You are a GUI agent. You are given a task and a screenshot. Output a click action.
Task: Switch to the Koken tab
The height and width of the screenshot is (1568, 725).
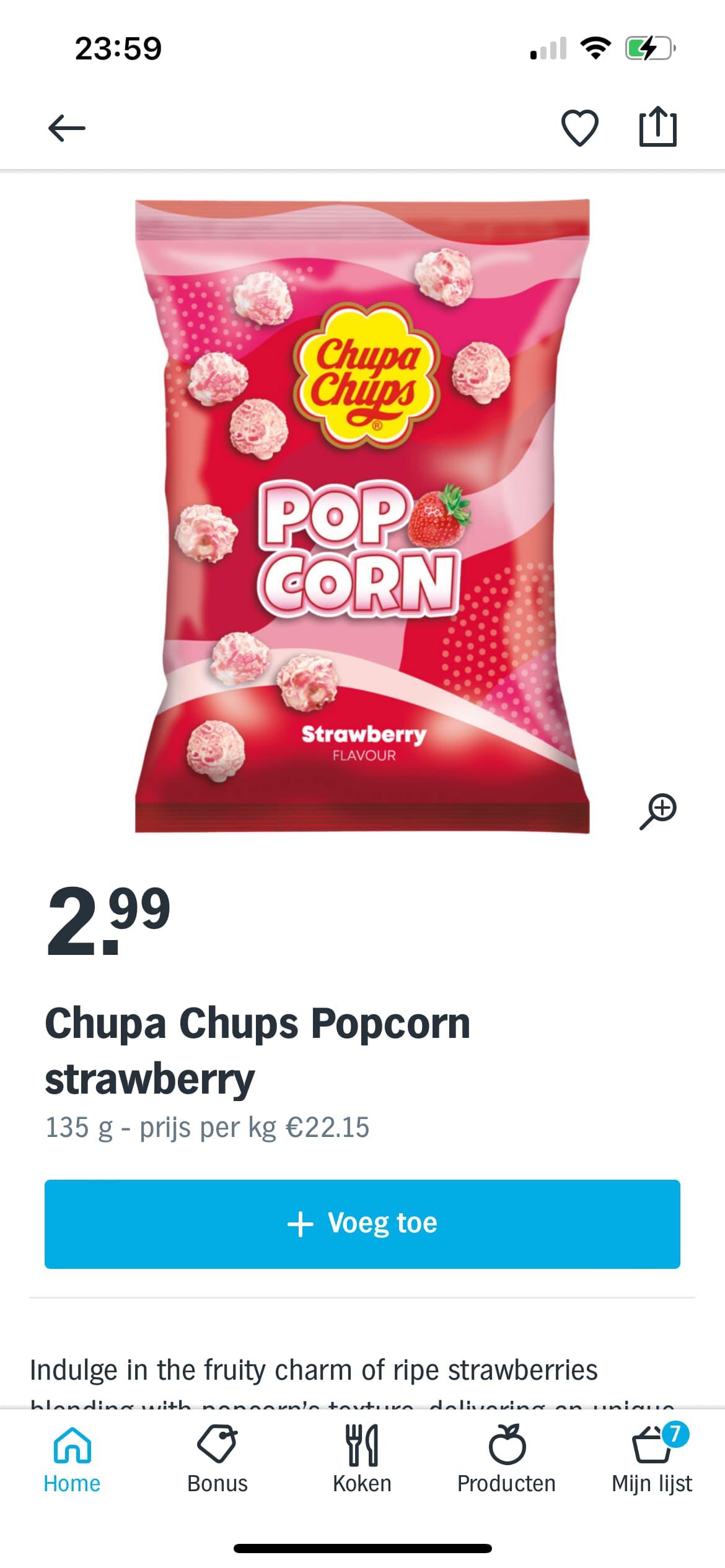point(362,1460)
